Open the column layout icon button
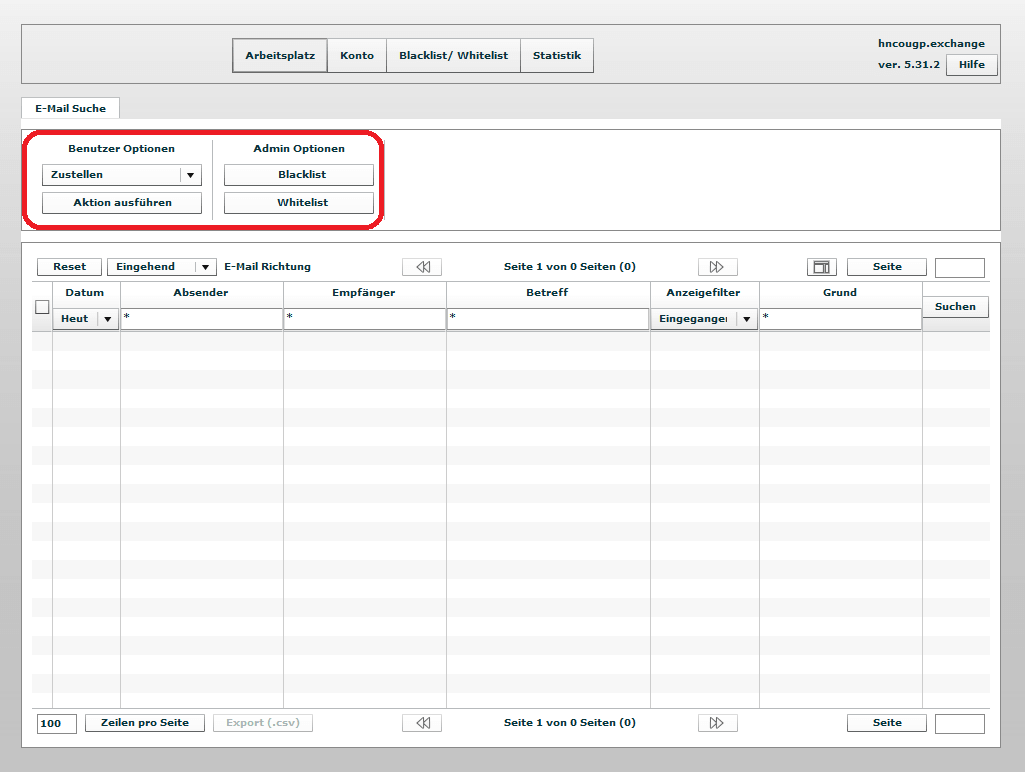The image size is (1025, 772). click(822, 267)
